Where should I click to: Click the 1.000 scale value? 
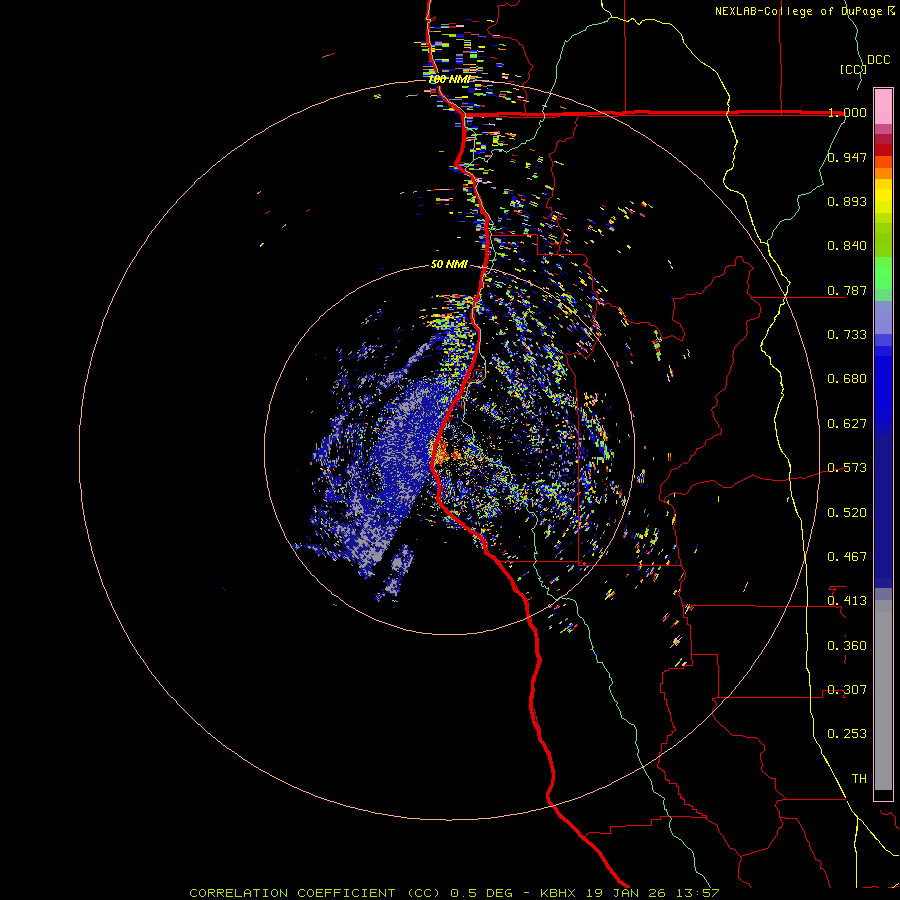[x=847, y=112]
